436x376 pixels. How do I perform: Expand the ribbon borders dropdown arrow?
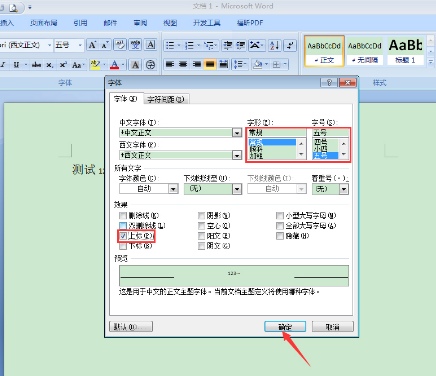[285, 64]
